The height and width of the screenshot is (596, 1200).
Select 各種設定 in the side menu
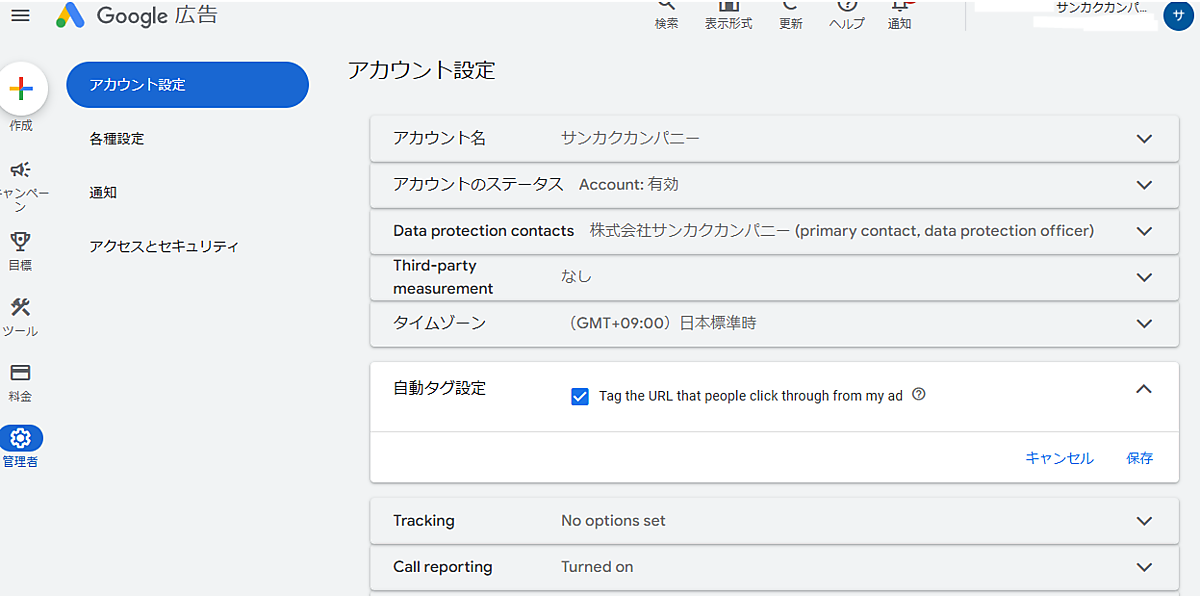117,139
